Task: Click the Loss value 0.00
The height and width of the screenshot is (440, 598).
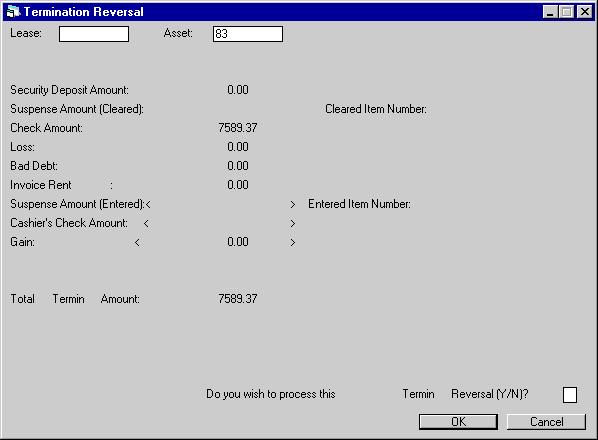Action: click(238, 147)
